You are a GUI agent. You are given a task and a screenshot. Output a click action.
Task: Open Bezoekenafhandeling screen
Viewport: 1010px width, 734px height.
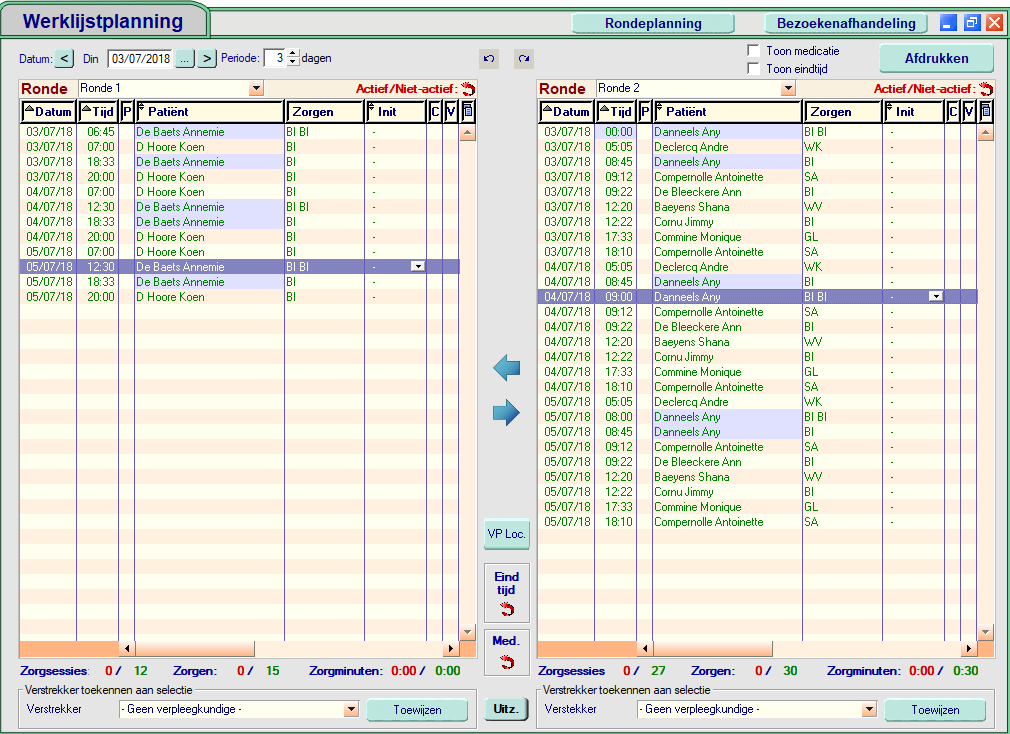click(x=846, y=23)
